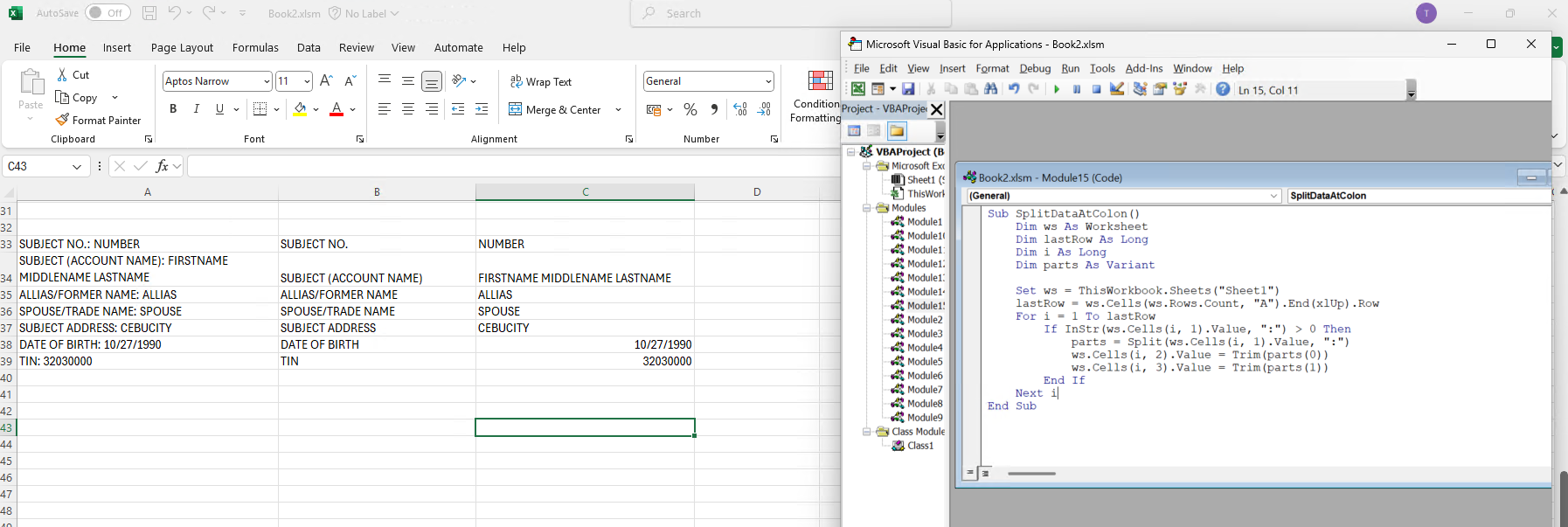Undo the last edit in VBA editor toolbar
The width and height of the screenshot is (1568, 527).
point(1014,89)
